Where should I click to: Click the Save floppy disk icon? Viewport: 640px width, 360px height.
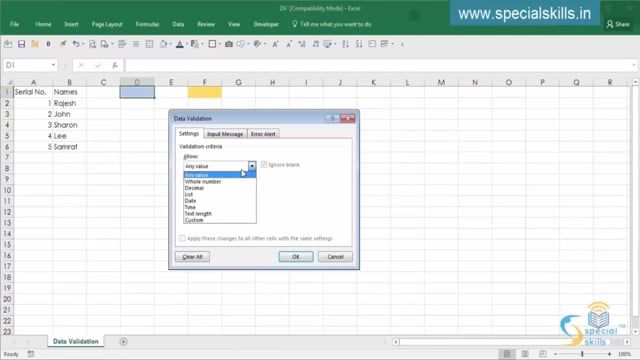point(21,44)
